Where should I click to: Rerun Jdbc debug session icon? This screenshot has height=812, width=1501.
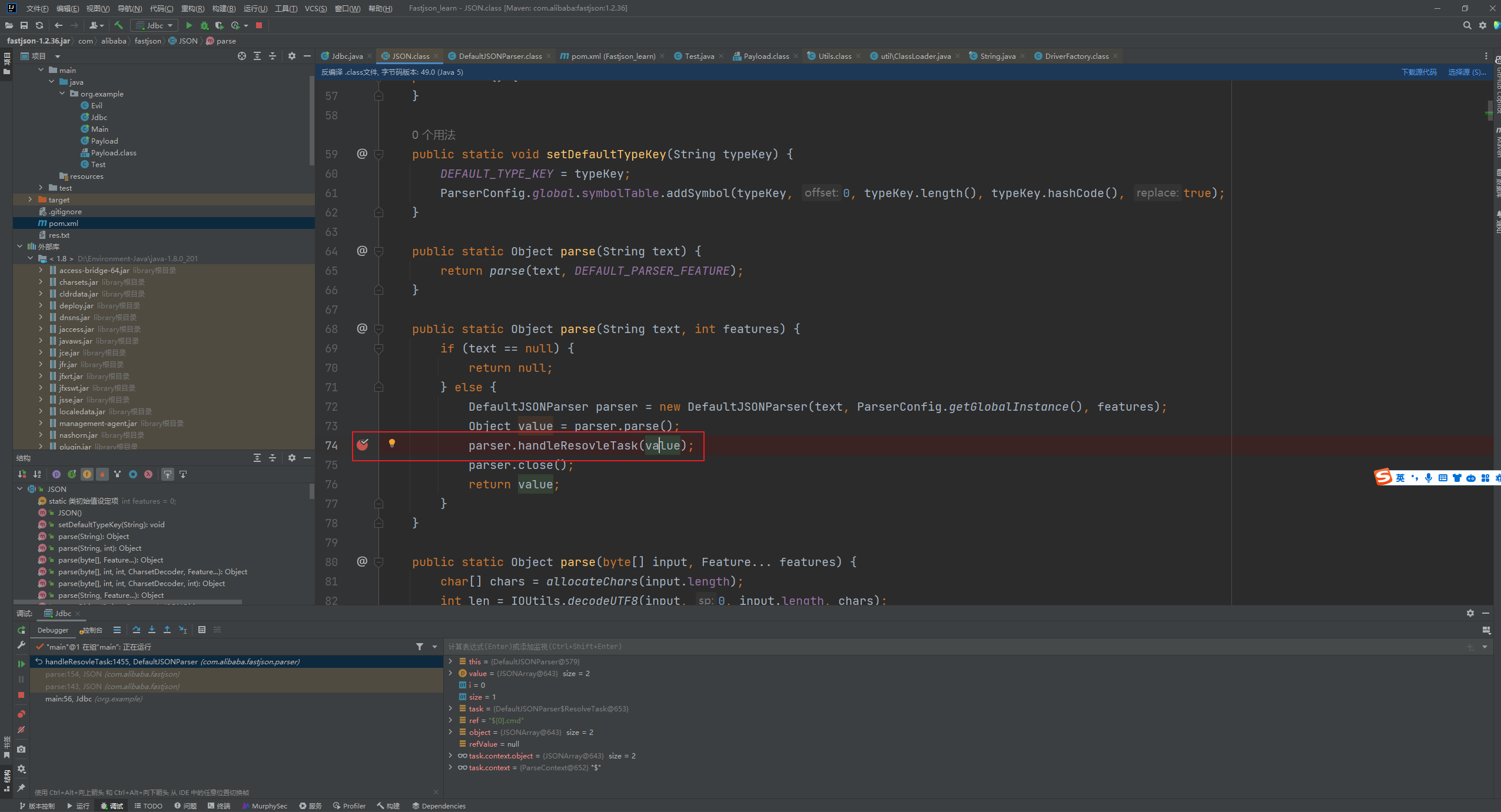tap(21, 630)
